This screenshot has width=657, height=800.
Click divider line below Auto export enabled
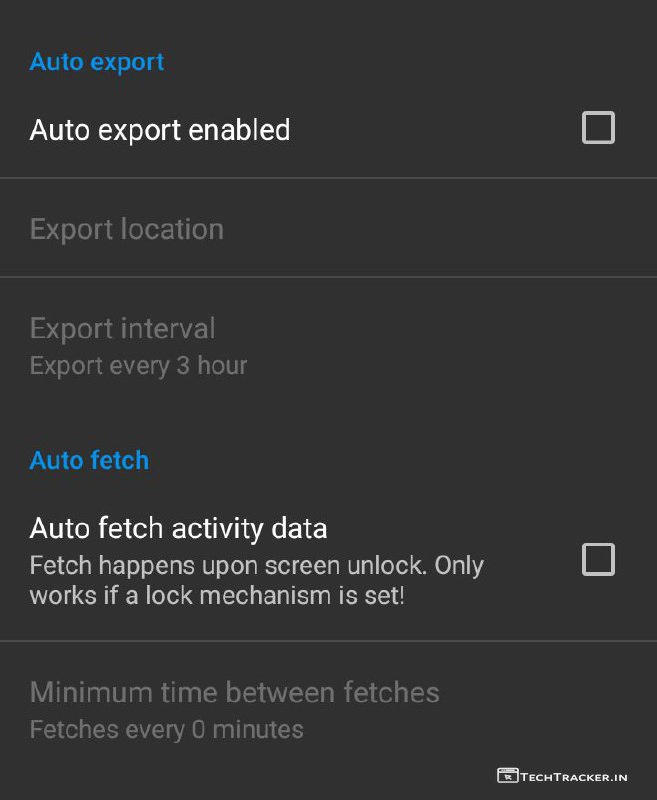[x=328, y=178]
